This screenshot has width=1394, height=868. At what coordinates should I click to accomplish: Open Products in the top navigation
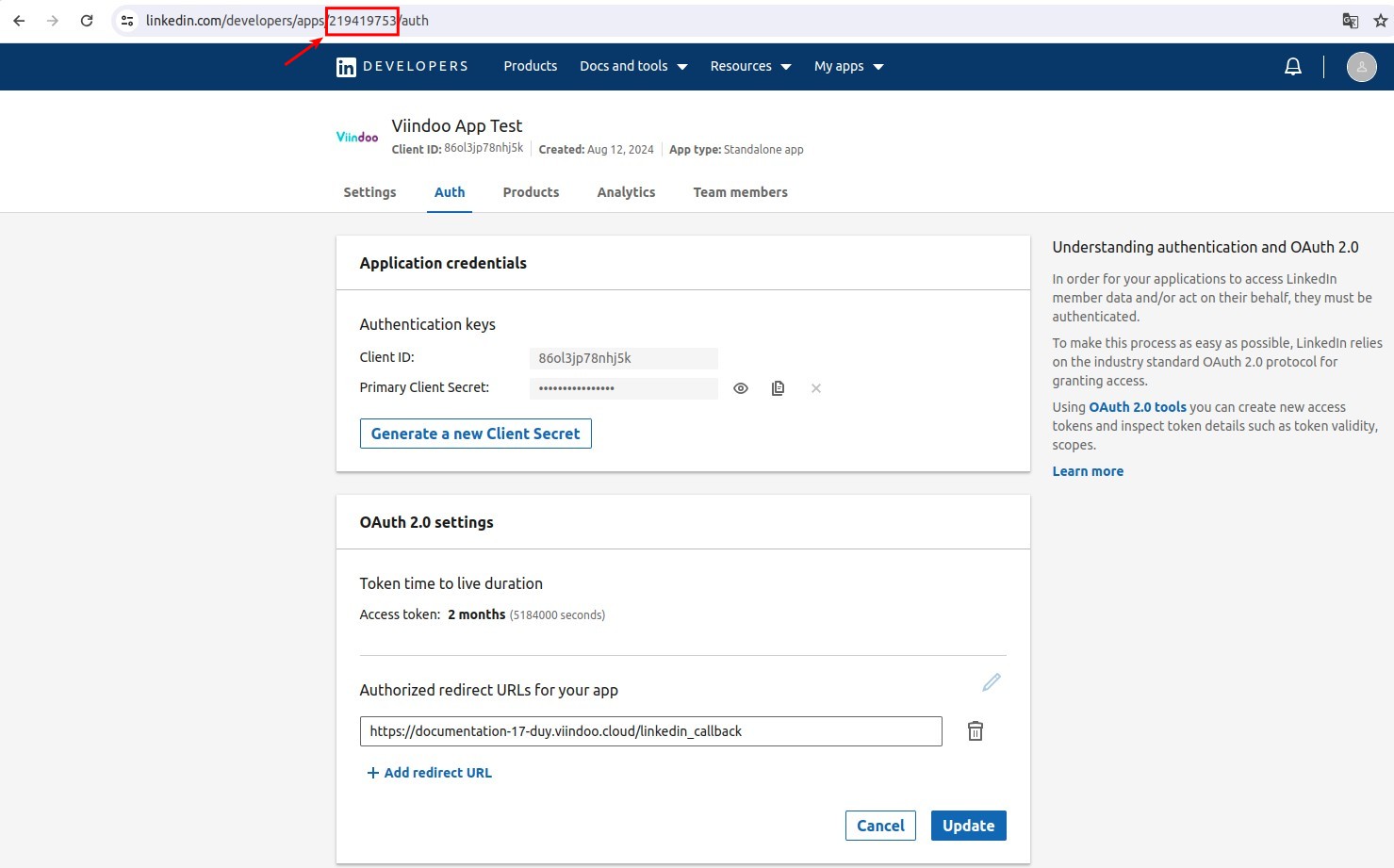(530, 66)
